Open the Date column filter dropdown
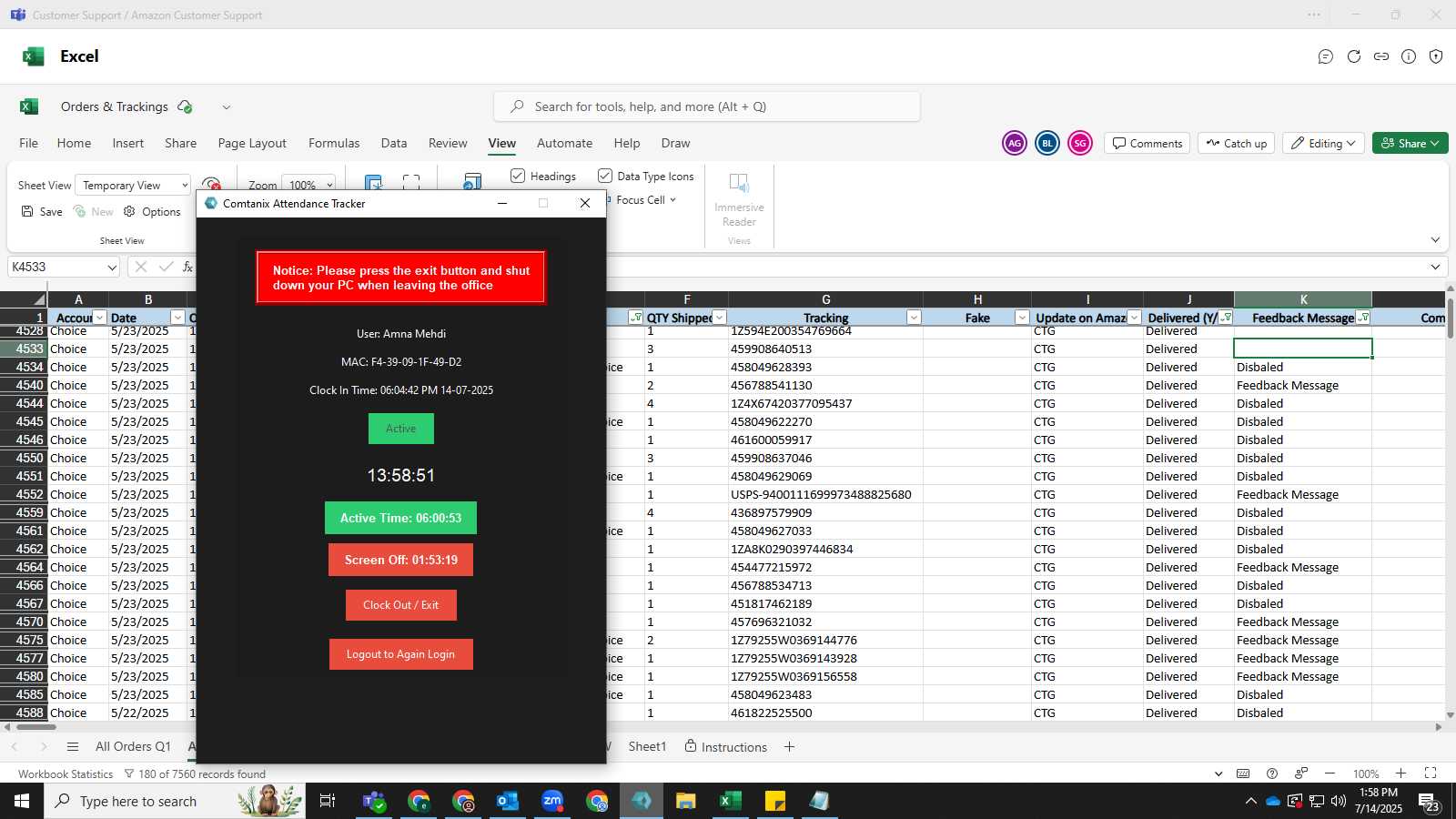Screen dimensions: 1456x819 pos(177,318)
